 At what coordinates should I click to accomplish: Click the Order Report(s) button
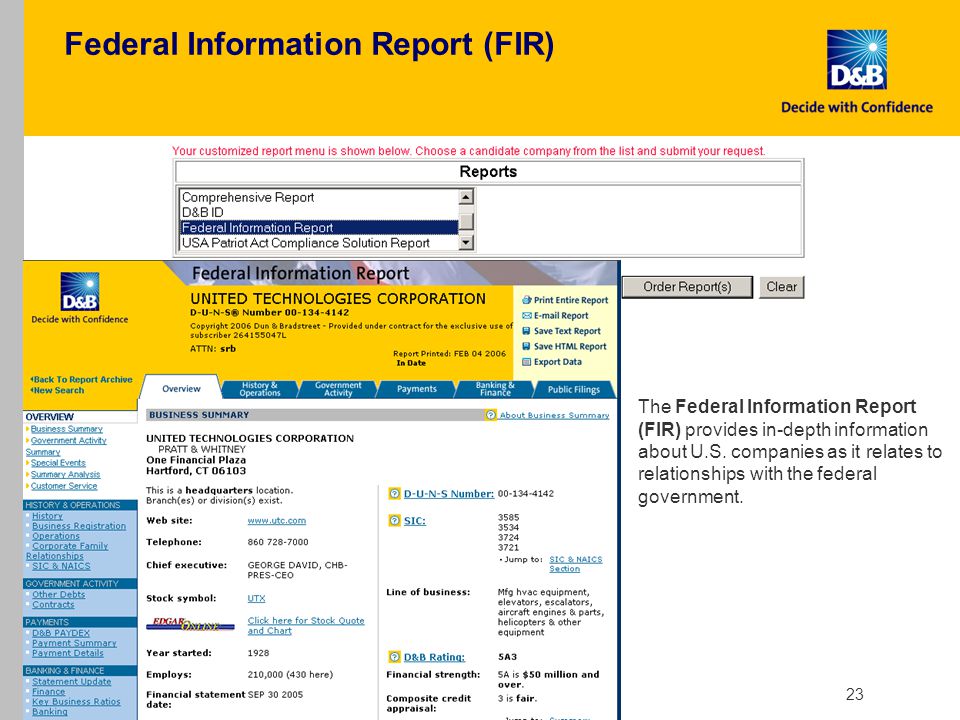688,287
